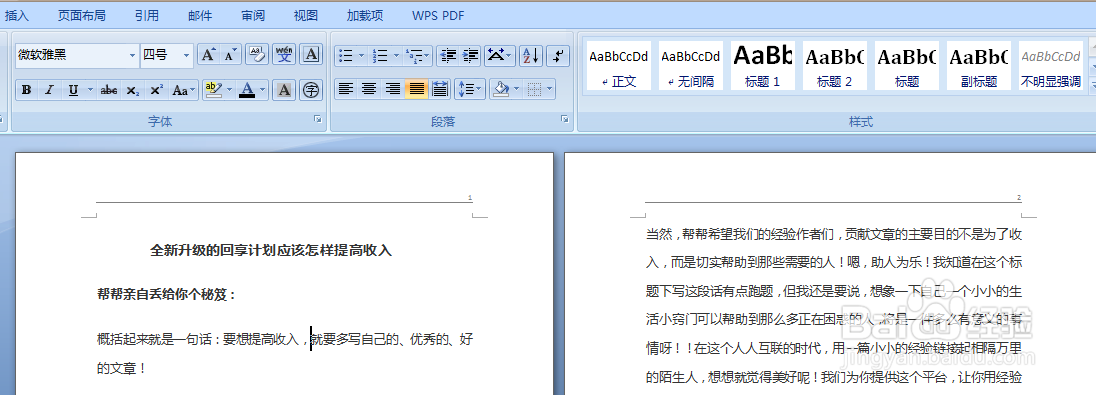Expand the highlight color dropdown arrow
This screenshot has height=395, width=1096.
coord(229,89)
